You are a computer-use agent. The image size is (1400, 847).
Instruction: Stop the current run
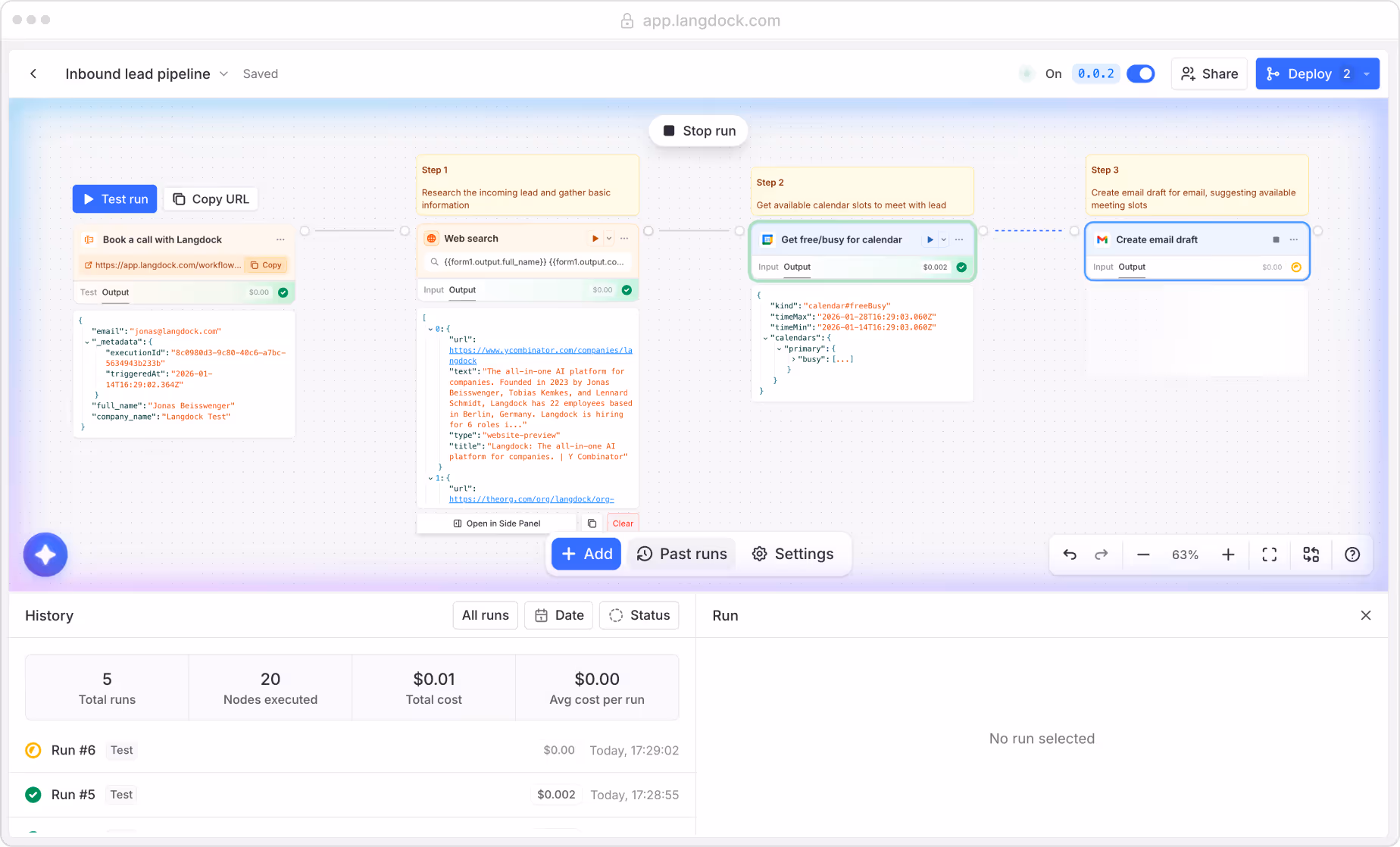tap(698, 131)
